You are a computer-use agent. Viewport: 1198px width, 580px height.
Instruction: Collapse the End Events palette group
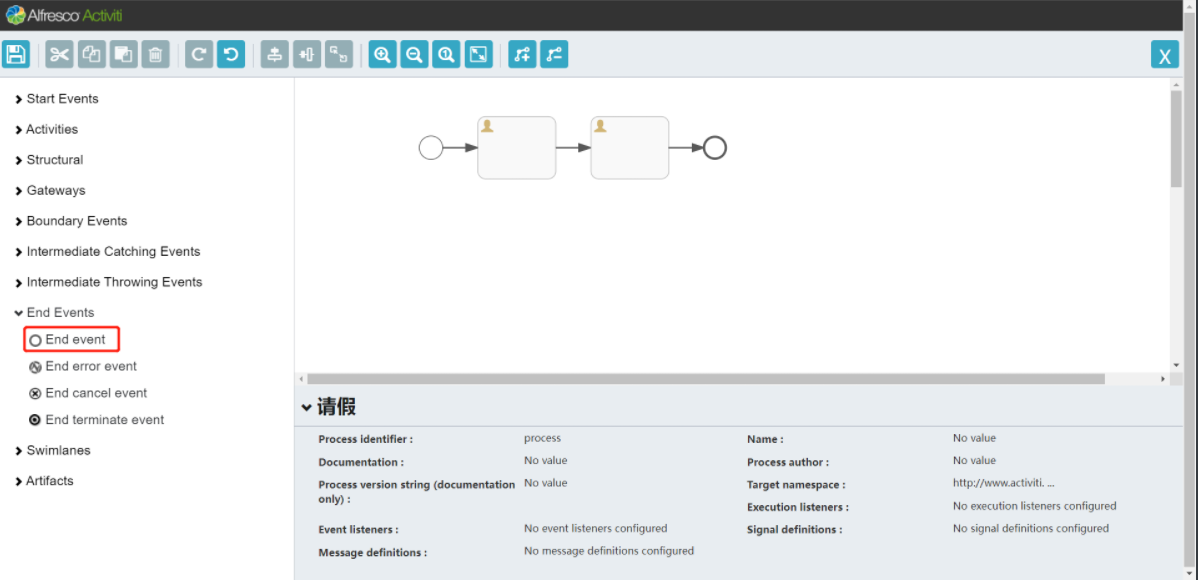[x=54, y=313]
